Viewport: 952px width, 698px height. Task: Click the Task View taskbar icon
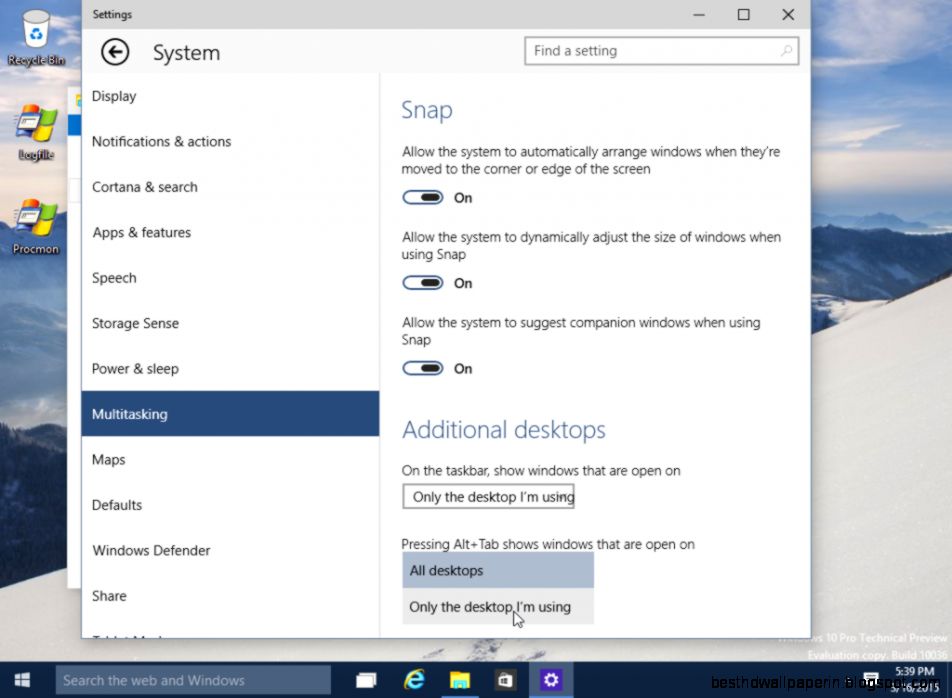click(x=367, y=679)
